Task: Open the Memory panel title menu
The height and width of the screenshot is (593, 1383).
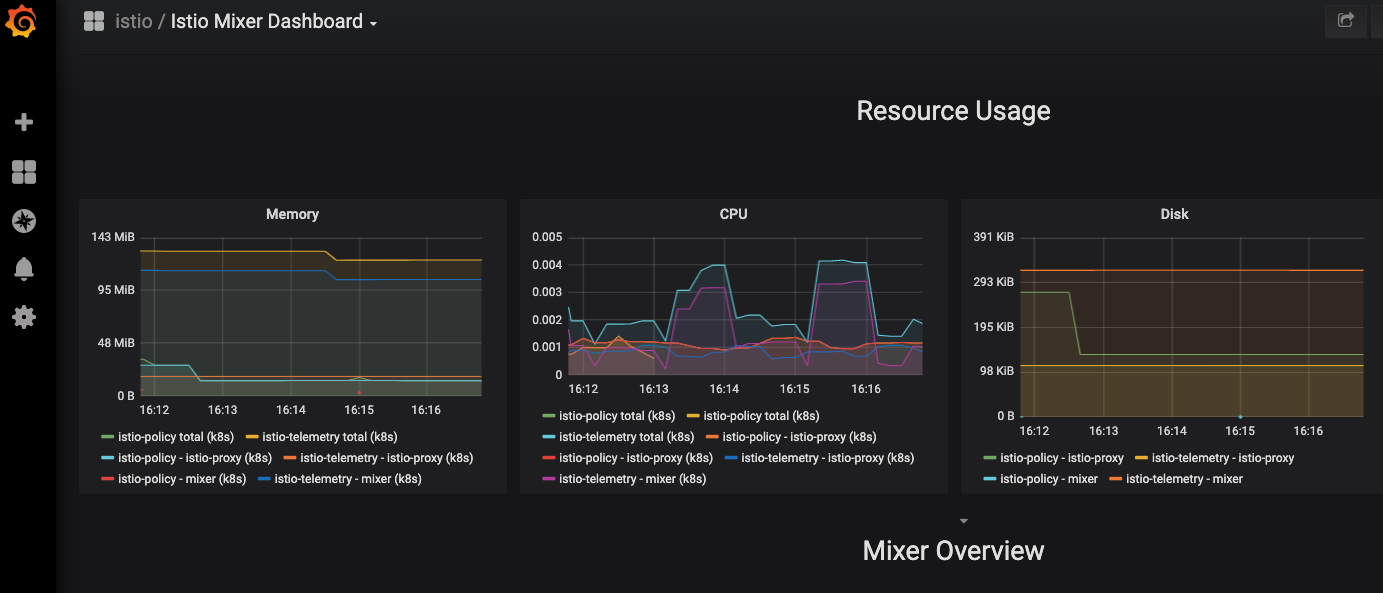Action: tap(292, 213)
